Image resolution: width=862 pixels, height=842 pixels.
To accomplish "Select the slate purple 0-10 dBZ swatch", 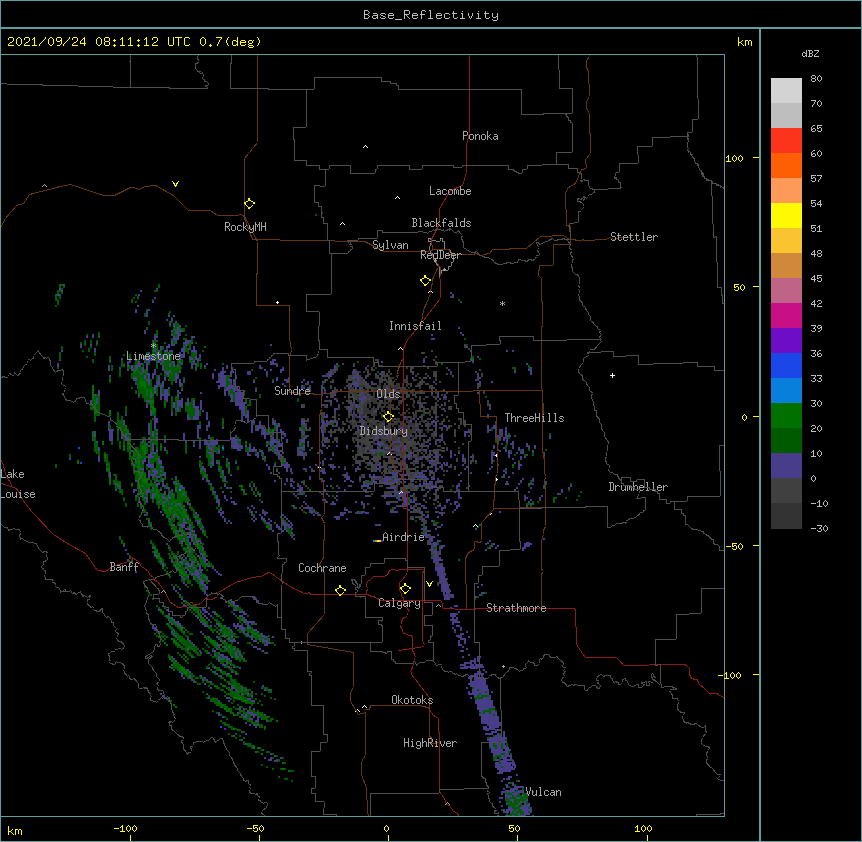I will coord(786,466).
